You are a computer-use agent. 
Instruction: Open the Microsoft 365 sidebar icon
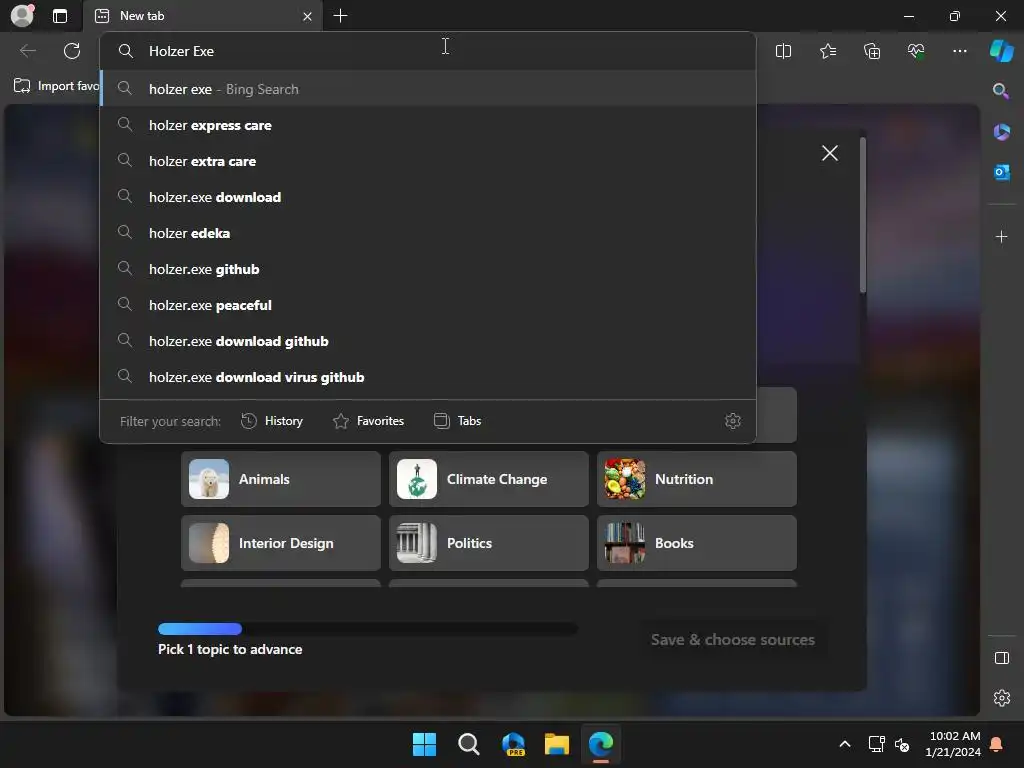point(1001,132)
